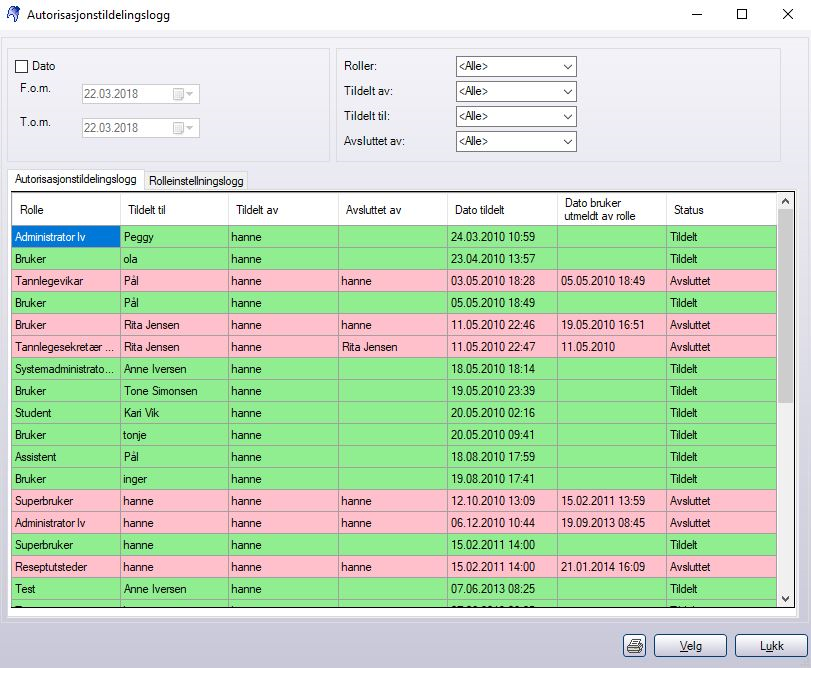Viewport: 814px width, 673px height.
Task: Select the Tannlegevikar role cell
Action: pyautogui.click(x=66, y=281)
